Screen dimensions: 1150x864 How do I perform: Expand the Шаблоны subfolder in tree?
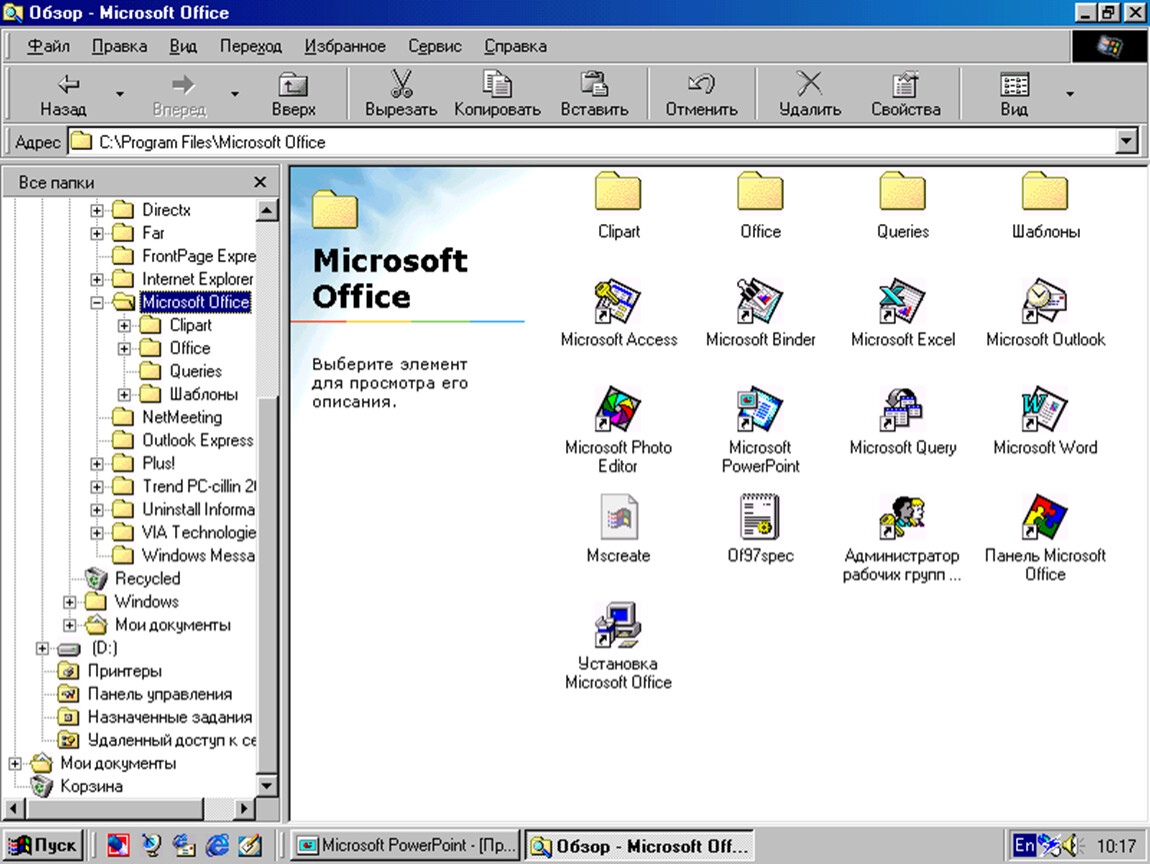(125, 395)
